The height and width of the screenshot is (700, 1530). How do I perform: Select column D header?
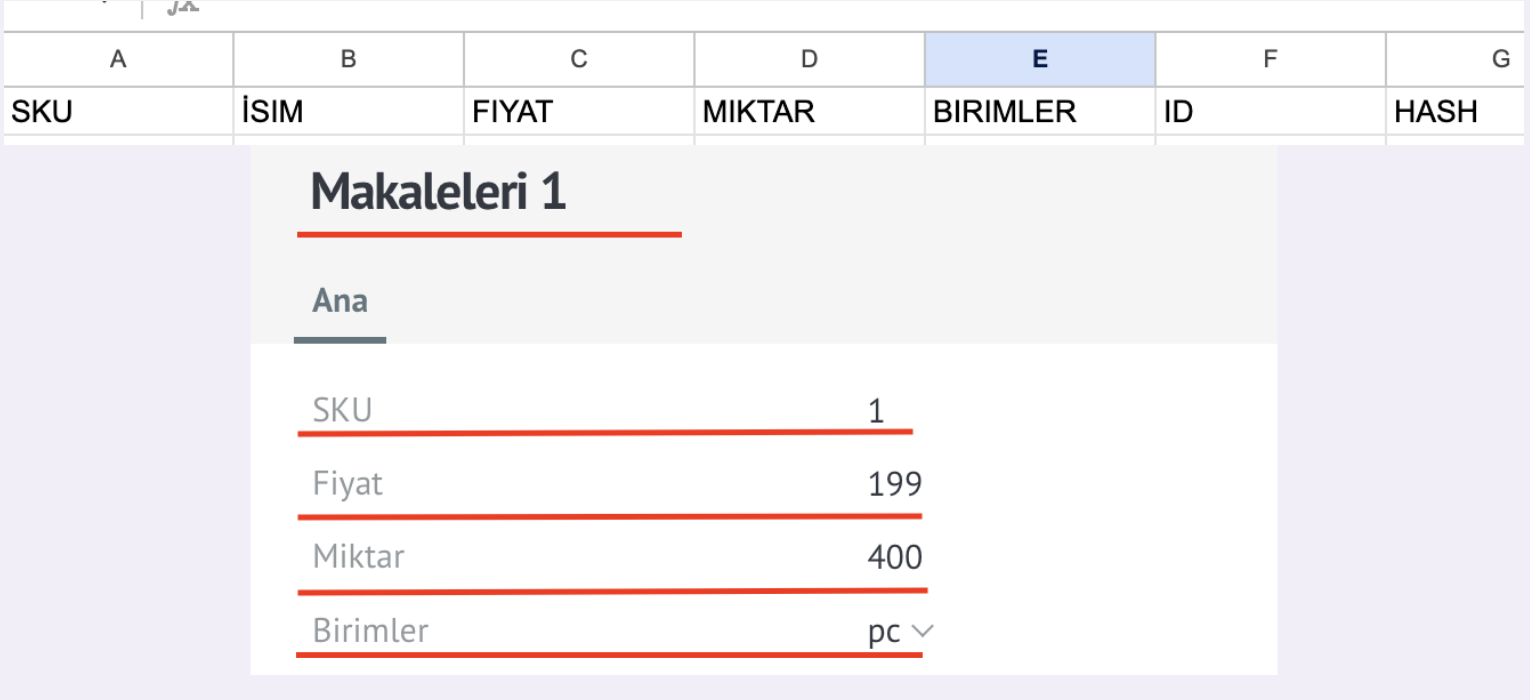click(810, 59)
